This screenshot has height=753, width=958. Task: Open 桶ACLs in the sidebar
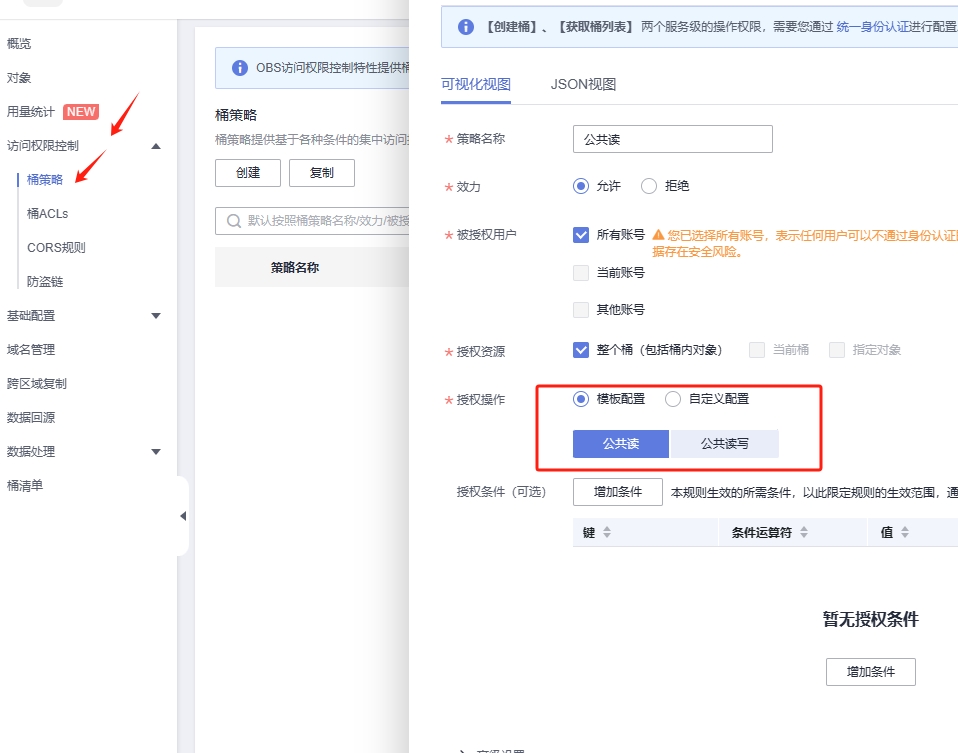pyautogui.click(x=47, y=214)
